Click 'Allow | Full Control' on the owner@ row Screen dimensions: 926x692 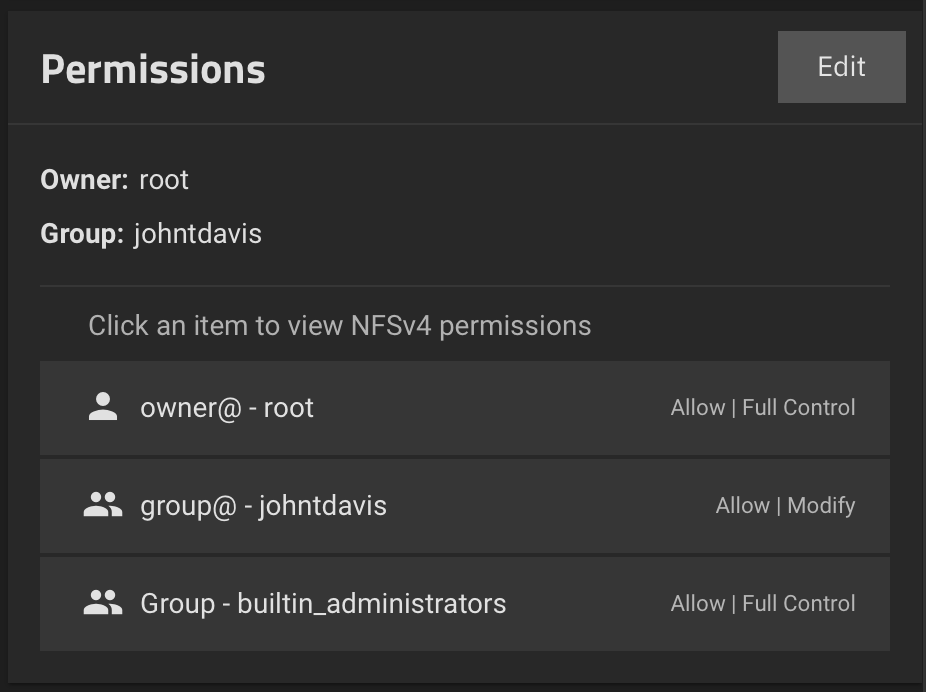(x=763, y=407)
